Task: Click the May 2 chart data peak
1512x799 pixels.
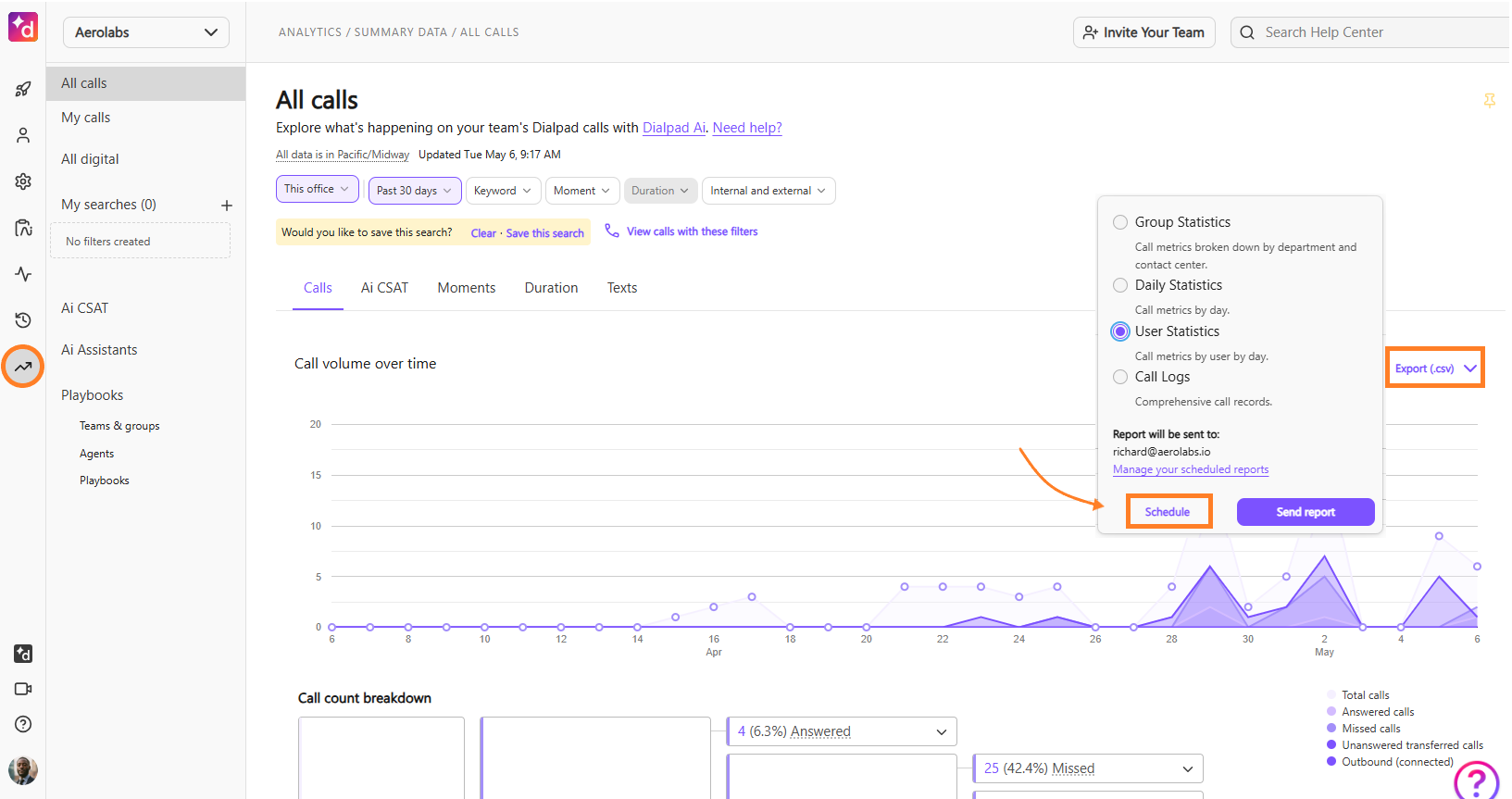Action: click(x=1324, y=557)
